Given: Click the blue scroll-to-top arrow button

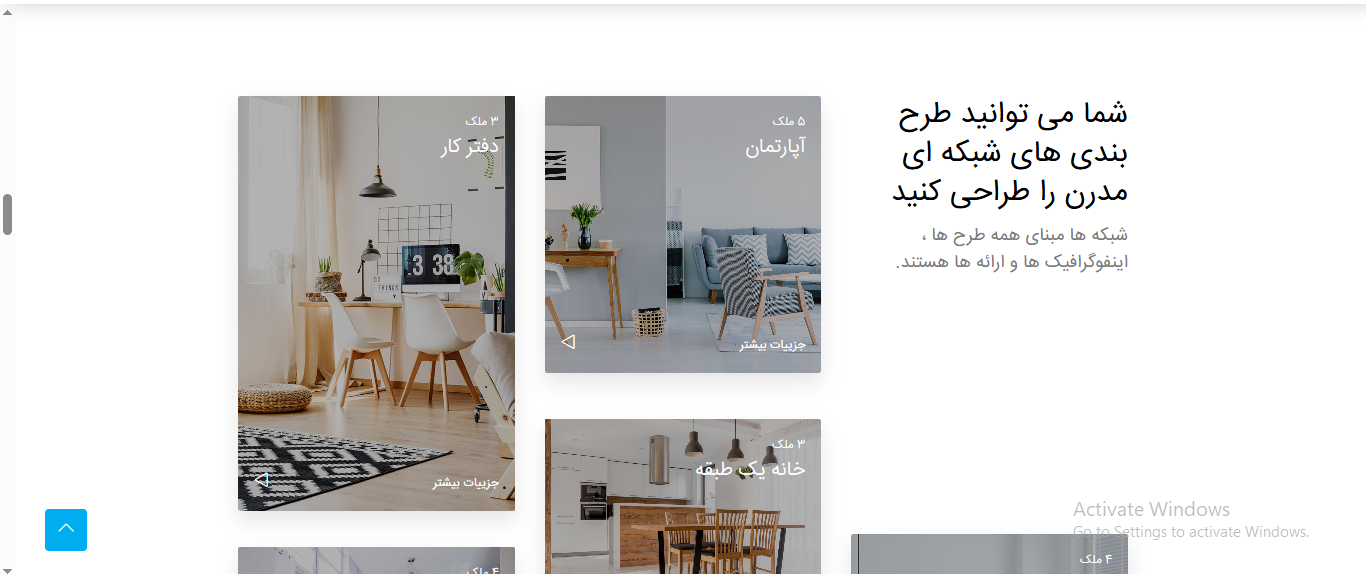Looking at the screenshot, I should point(66,530).
